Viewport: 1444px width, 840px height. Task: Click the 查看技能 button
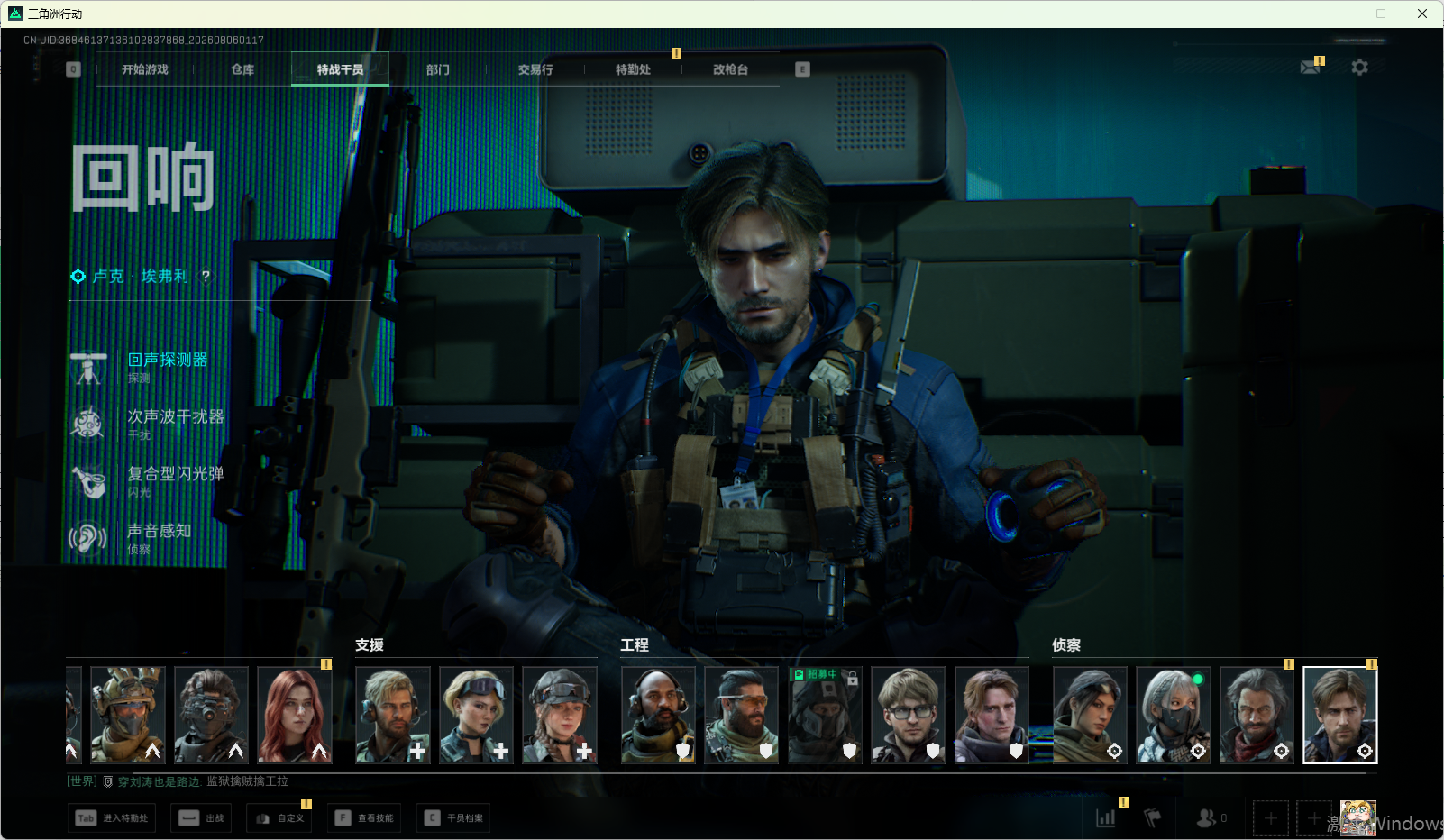pyautogui.click(x=364, y=818)
